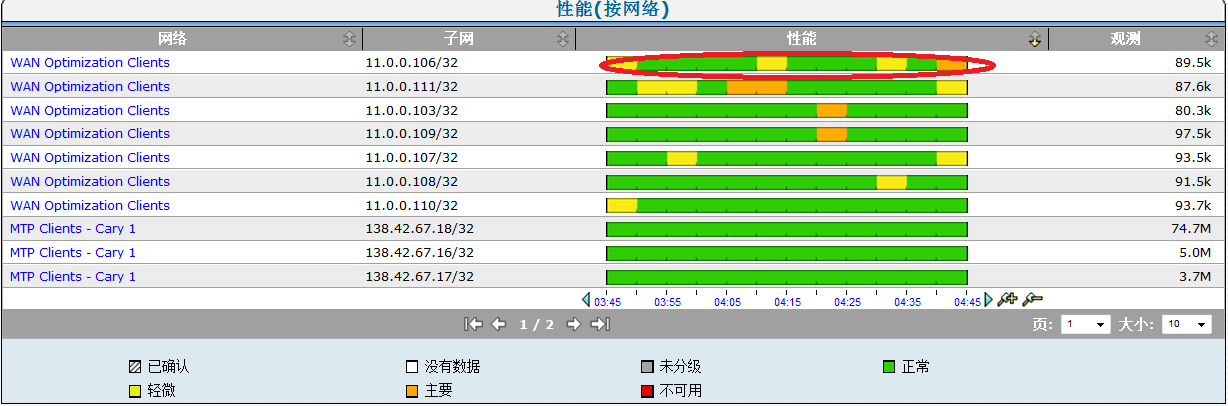Open the 大小 page size dropdown
Viewport: 1228px width, 406px height.
(x=1187, y=325)
